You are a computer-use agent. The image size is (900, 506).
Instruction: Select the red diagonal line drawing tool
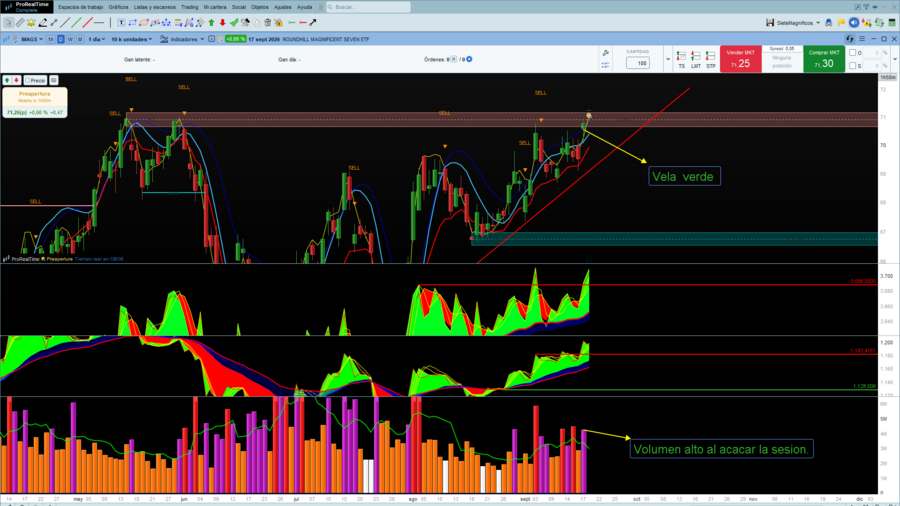(x=87, y=23)
